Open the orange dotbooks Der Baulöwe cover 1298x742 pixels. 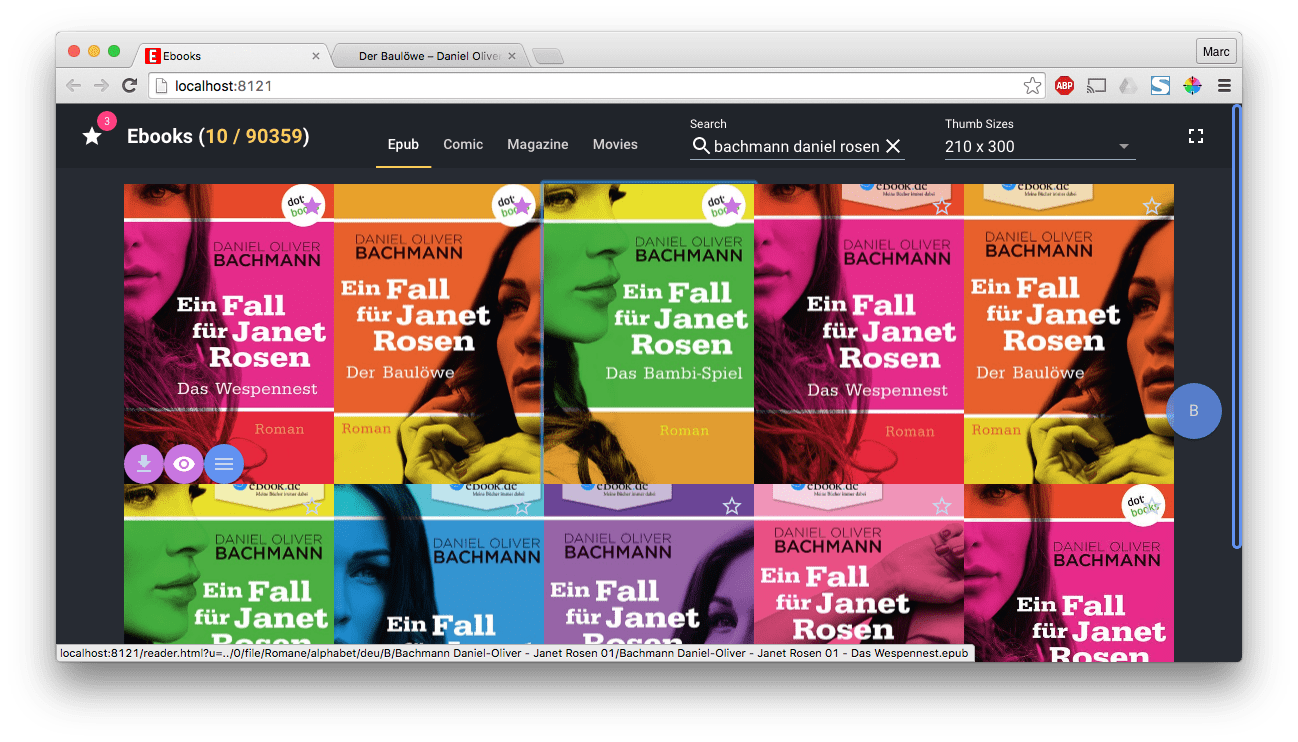coord(439,334)
